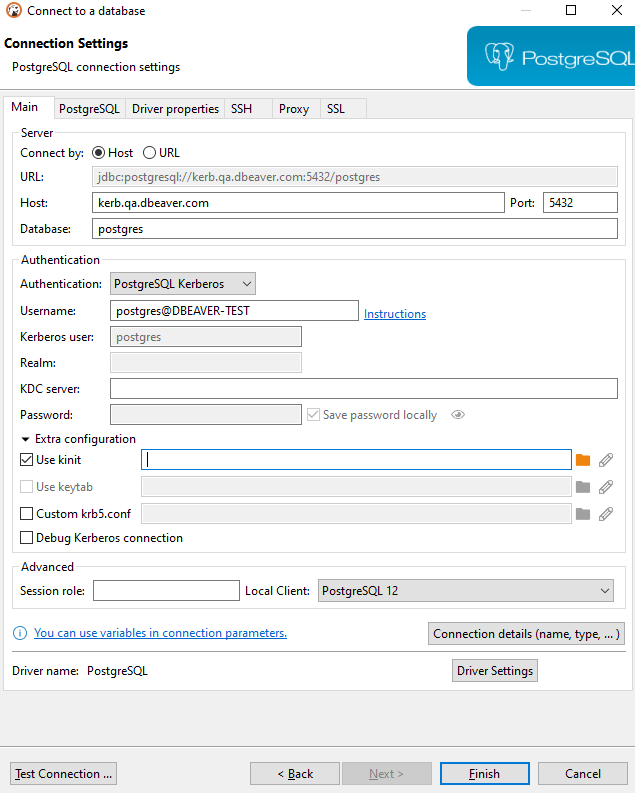This screenshot has height=793, width=635.
Task: Open the Authentication method dropdown
Action: click(183, 284)
